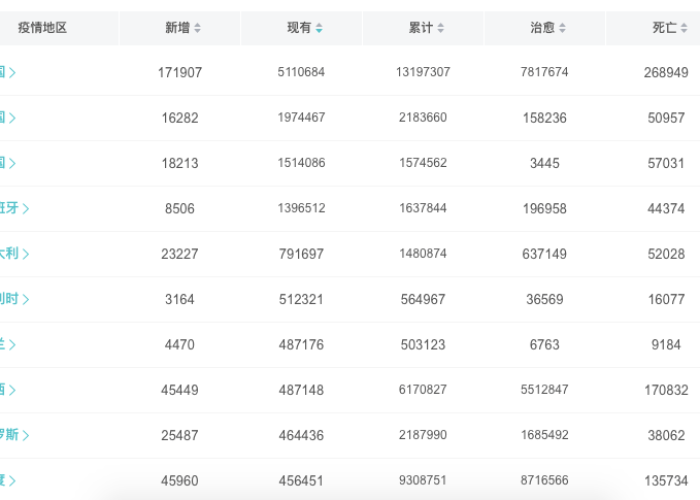Image resolution: width=700 pixels, height=500 pixels.
Task: Click the 现有 header label
Action: (299, 28)
